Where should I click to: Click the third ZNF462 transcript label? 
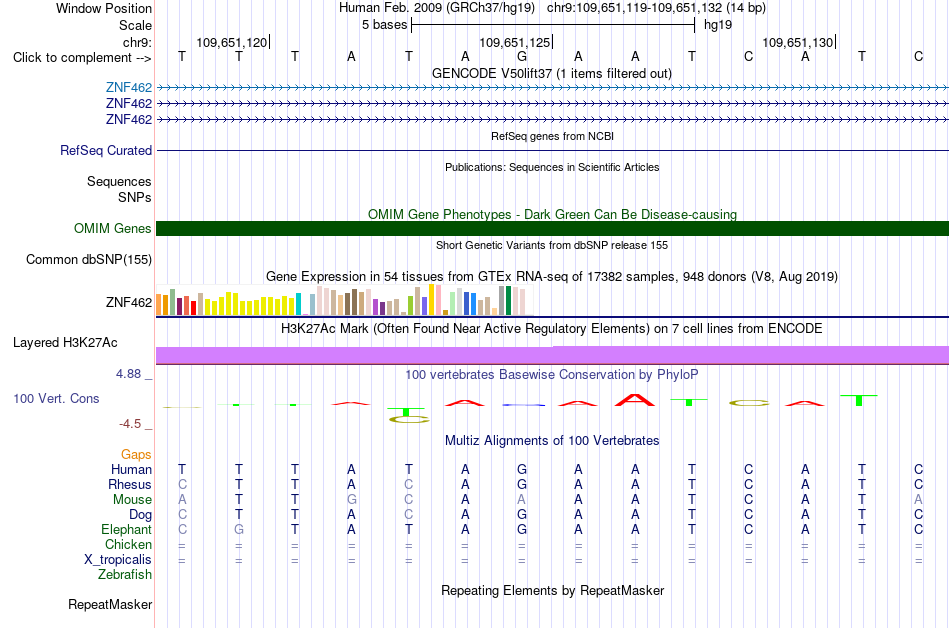point(128,119)
